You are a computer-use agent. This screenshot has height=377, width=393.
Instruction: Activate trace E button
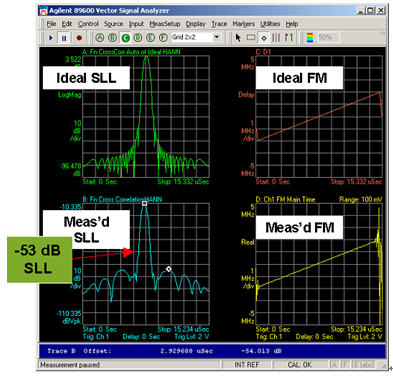point(150,38)
